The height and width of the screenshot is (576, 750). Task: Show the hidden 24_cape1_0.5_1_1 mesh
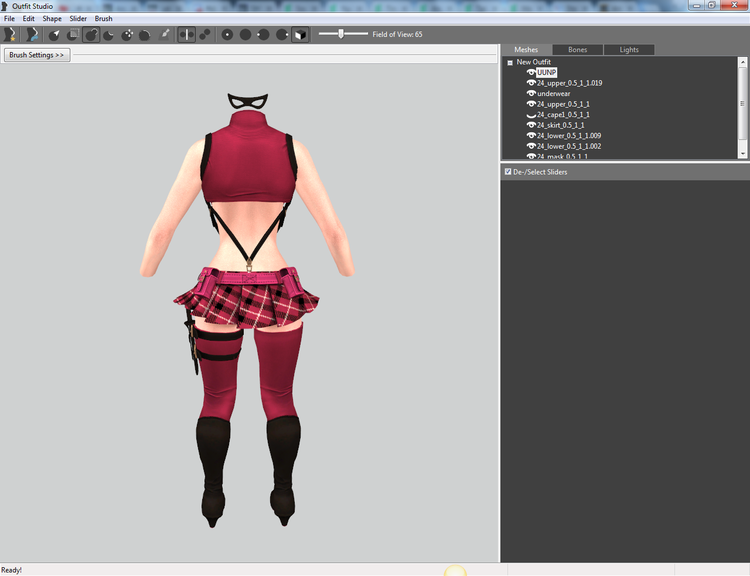coord(531,115)
